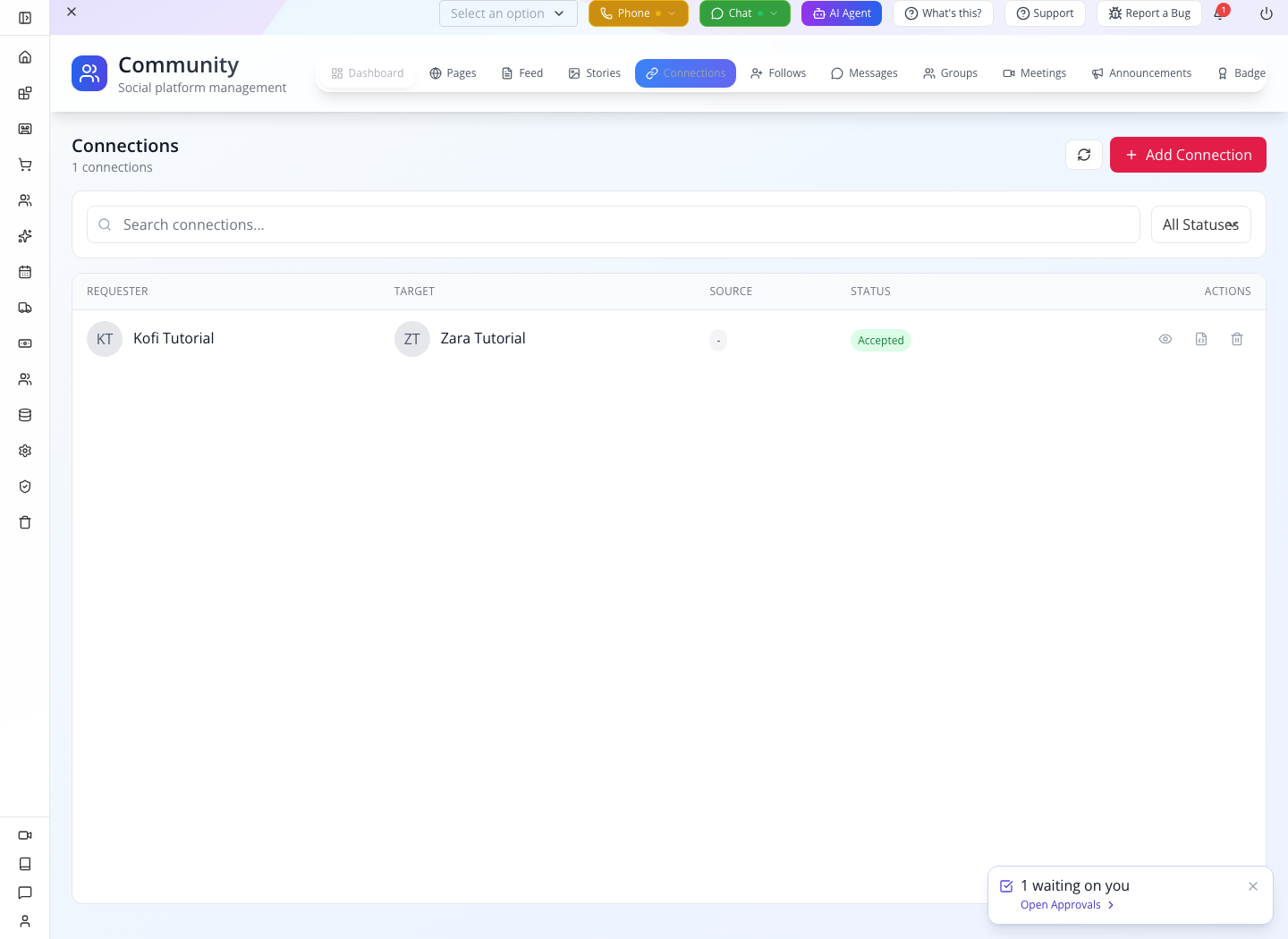Delete the Kofi Tutorial connection
Image resolution: width=1288 pixels, height=939 pixels.
pyautogui.click(x=1237, y=339)
